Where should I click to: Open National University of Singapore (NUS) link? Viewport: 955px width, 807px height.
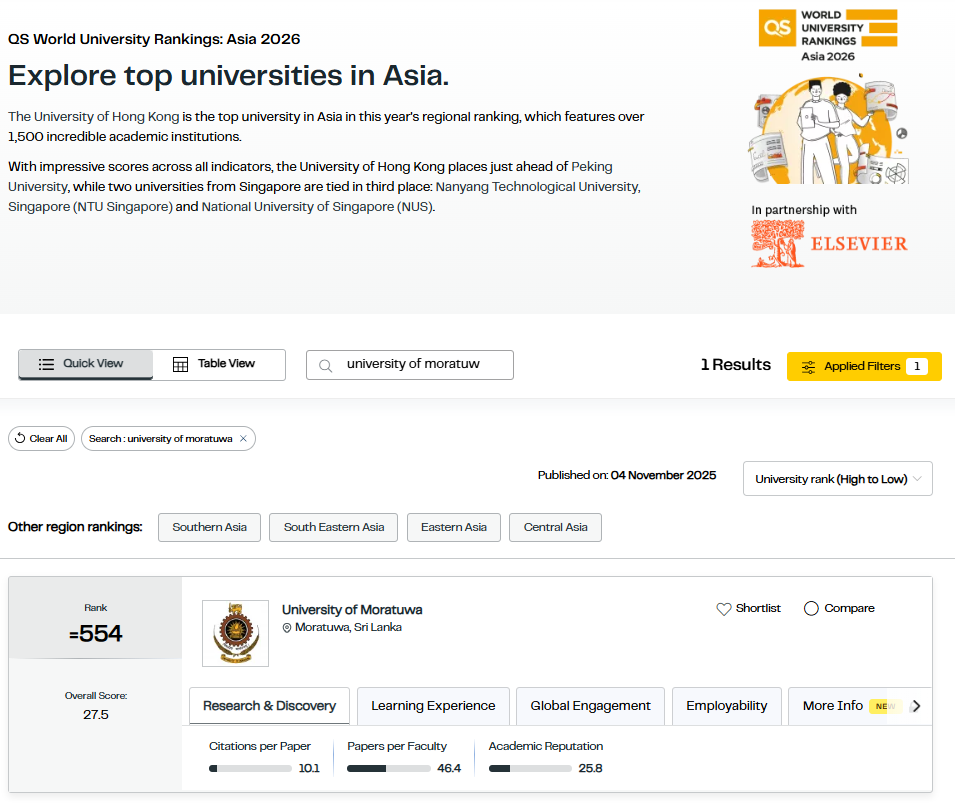tap(317, 207)
